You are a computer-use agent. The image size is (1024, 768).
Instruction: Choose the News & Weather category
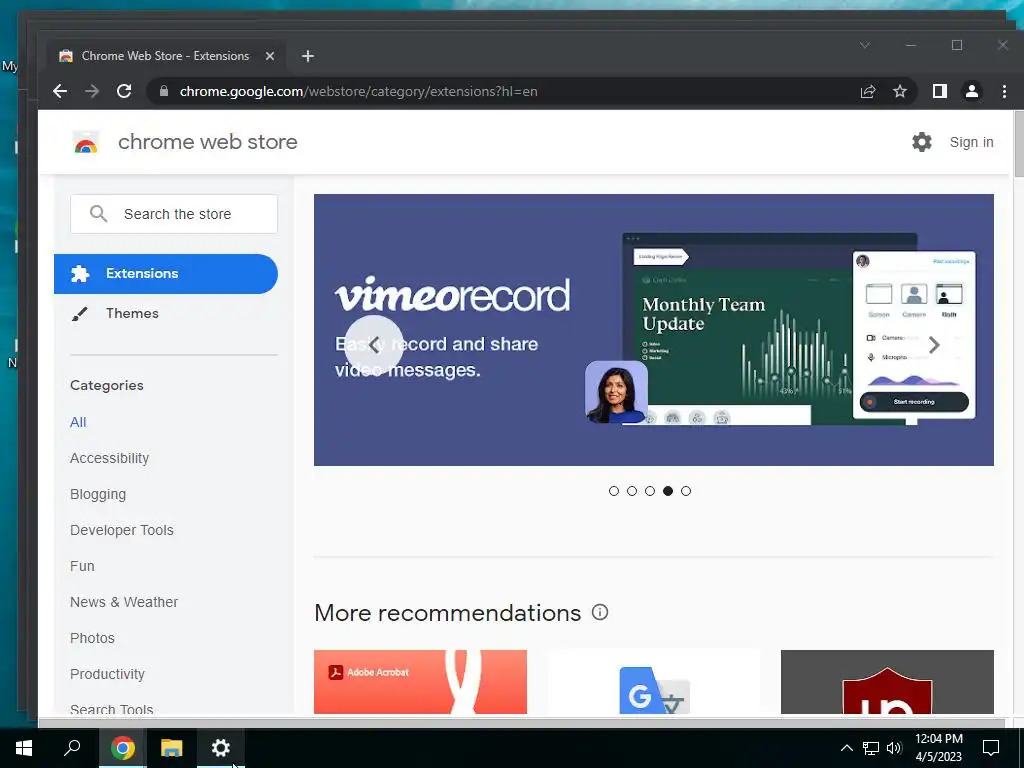123,601
